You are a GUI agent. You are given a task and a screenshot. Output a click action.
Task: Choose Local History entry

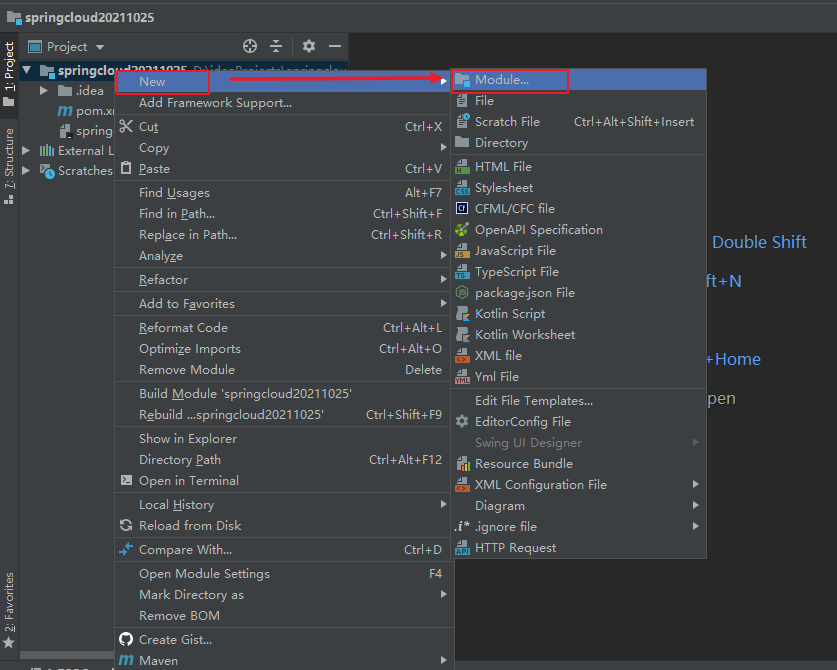[283, 505]
